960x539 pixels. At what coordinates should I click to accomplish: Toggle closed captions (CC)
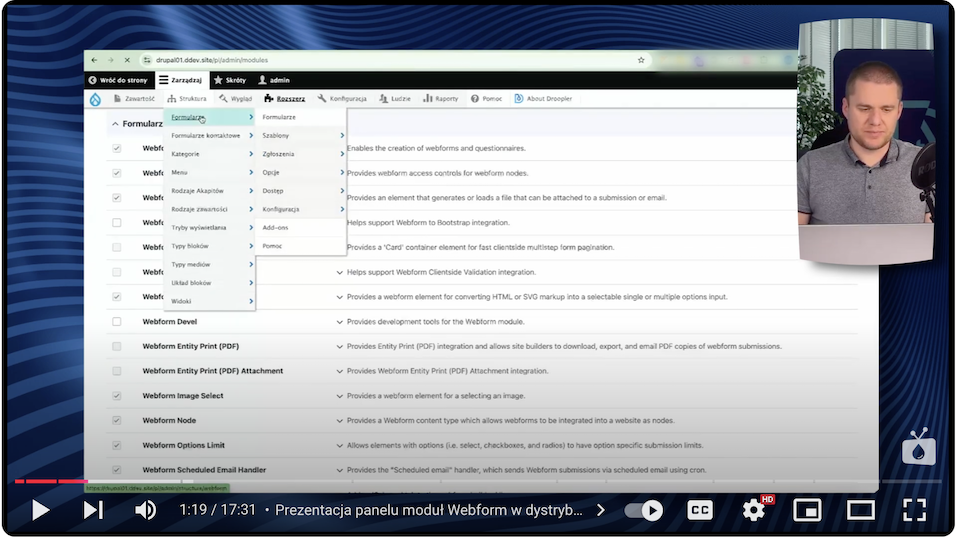click(x=700, y=510)
